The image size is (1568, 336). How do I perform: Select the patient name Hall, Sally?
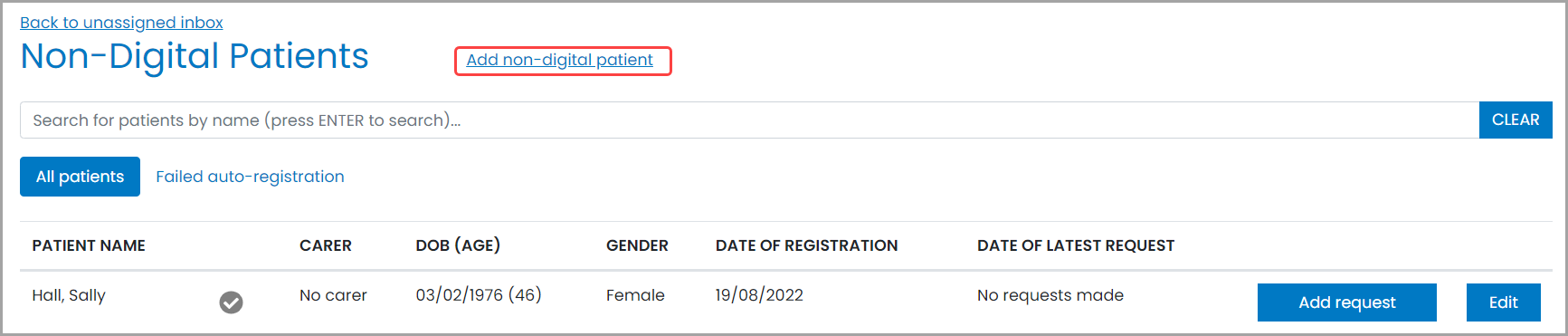[69, 295]
